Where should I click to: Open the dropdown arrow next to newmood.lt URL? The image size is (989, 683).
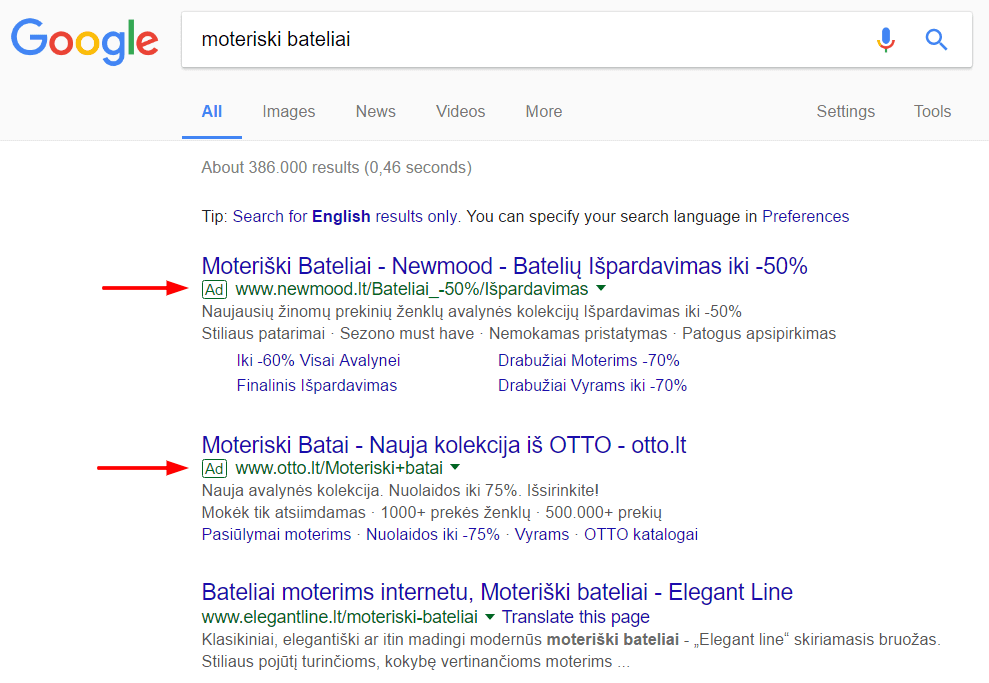click(600, 289)
